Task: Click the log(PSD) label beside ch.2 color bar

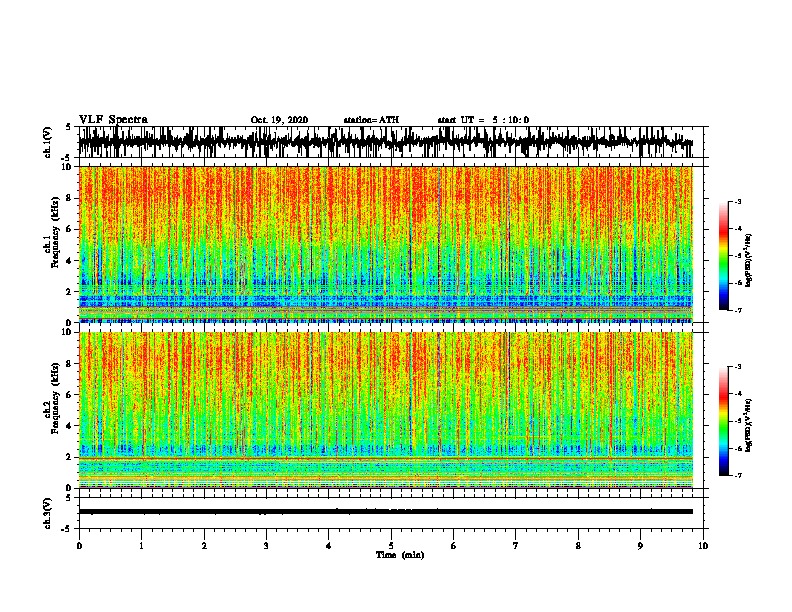Action: 748,425
